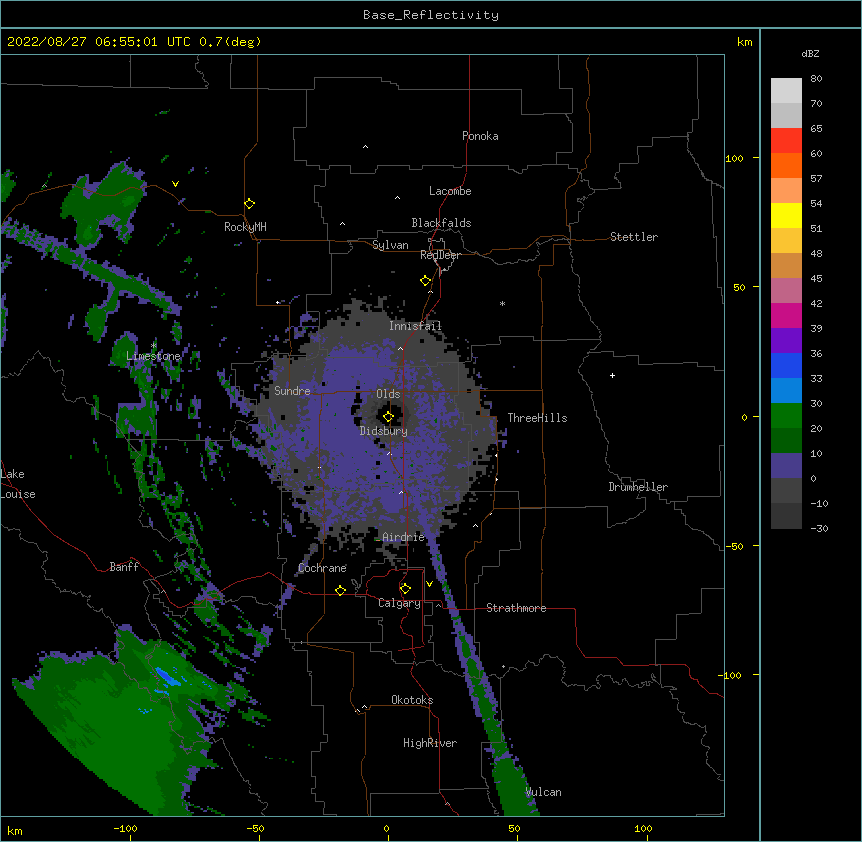The image size is (862, 842).
Task: Click the Lake Louise label
Action: point(18,484)
